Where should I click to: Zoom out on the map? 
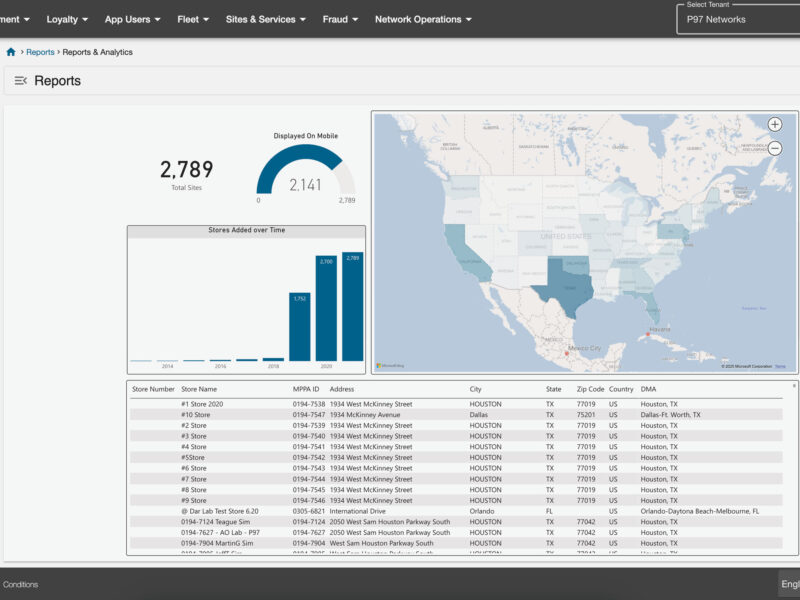point(775,148)
